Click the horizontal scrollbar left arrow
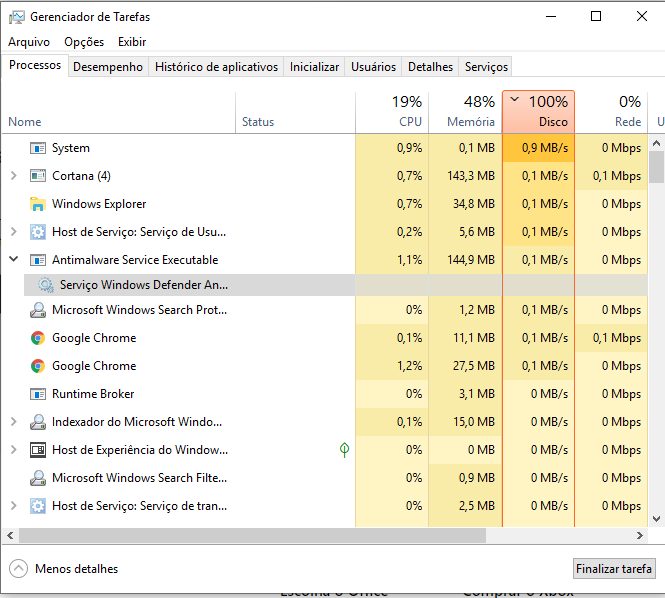The height and width of the screenshot is (598, 665). [10, 536]
